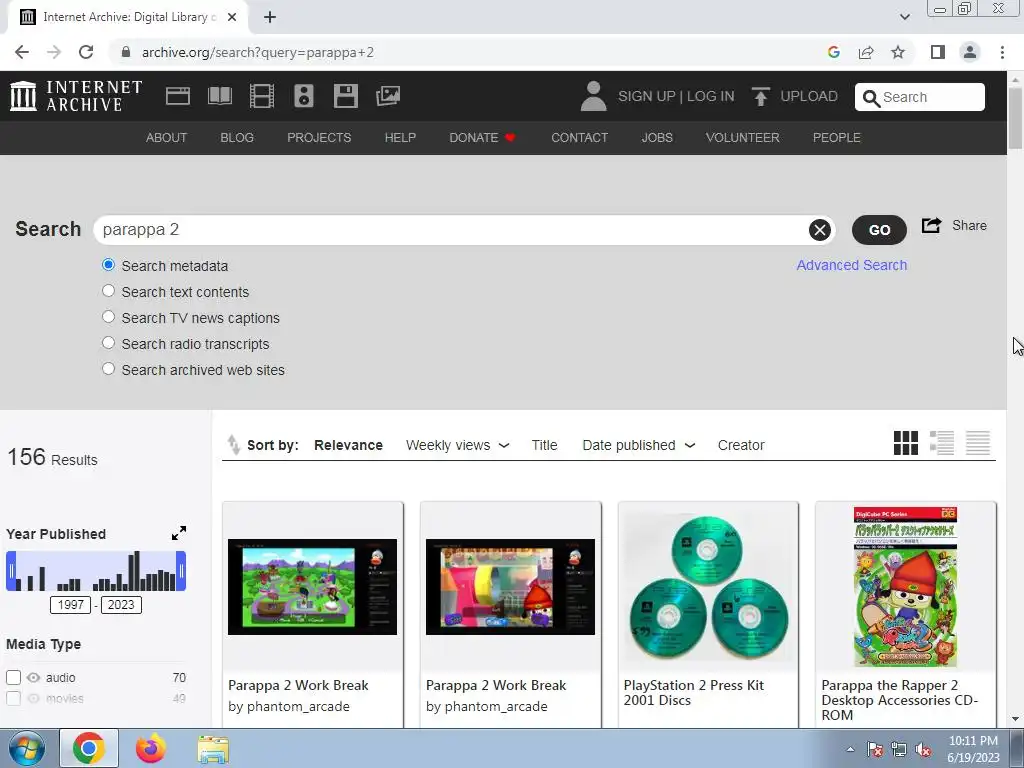
Task: Select Search radio transcripts option
Action: pyautogui.click(x=108, y=343)
